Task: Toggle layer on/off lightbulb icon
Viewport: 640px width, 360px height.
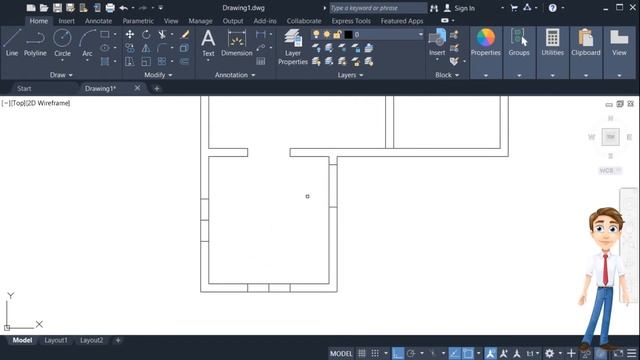Action: tap(316, 34)
